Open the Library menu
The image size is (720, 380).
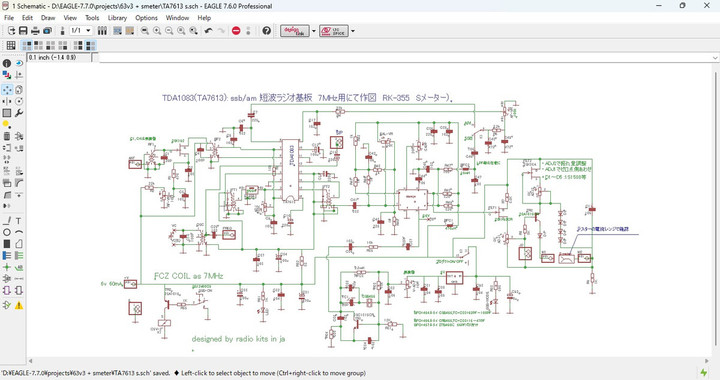coord(117,18)
